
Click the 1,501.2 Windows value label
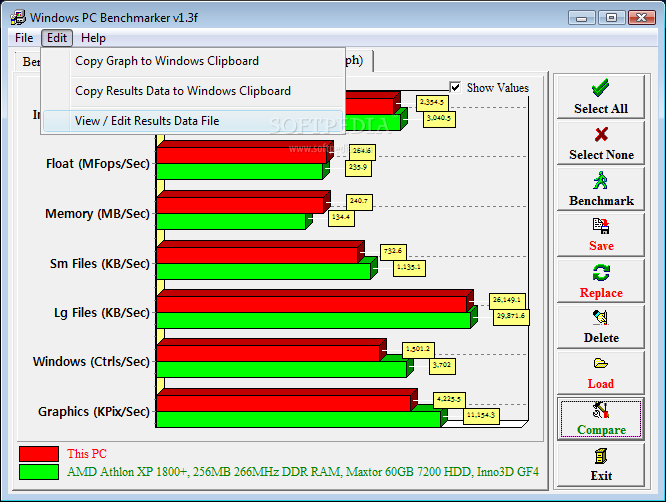click(418, 350)
